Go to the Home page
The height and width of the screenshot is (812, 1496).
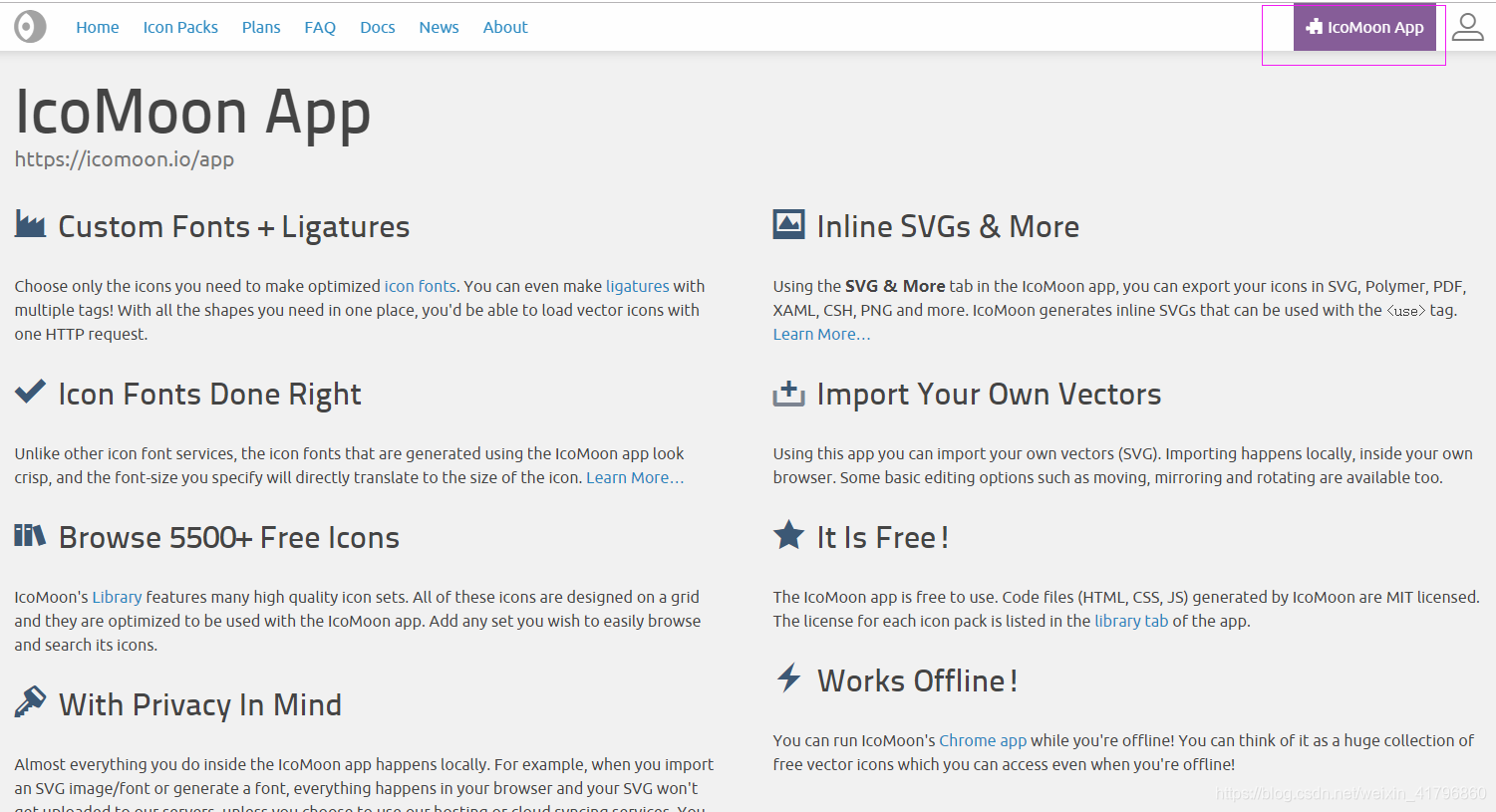coord(98,27)
